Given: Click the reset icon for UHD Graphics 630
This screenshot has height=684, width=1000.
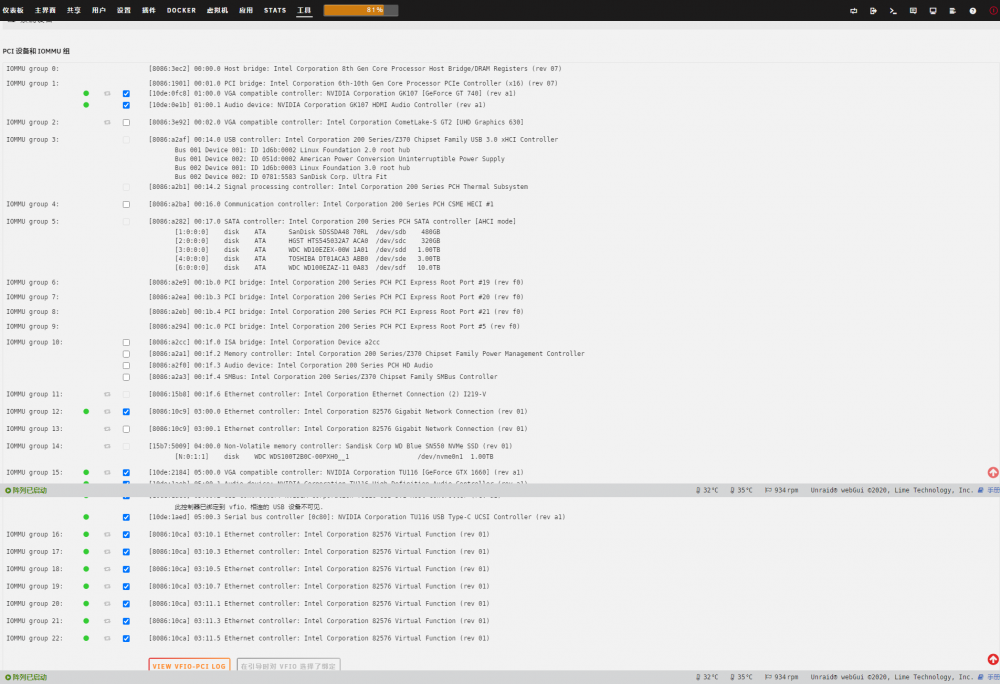Looking at the screenshot, I should click(x=107, y=122).
